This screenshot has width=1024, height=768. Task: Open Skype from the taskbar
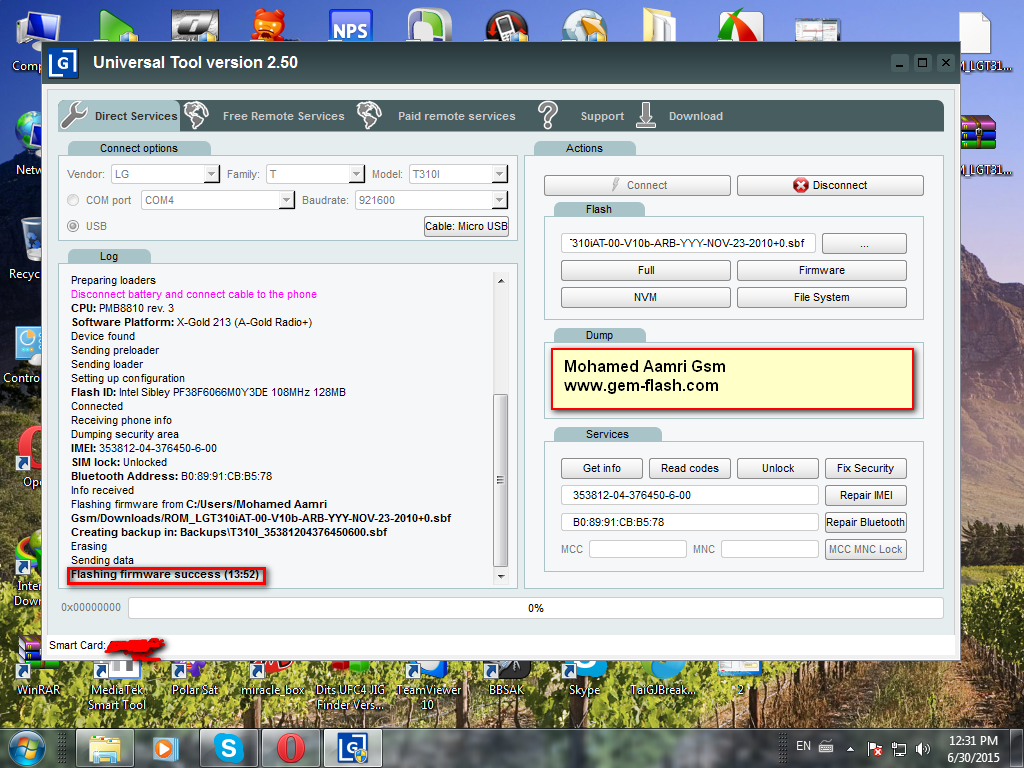pos(229,748)
